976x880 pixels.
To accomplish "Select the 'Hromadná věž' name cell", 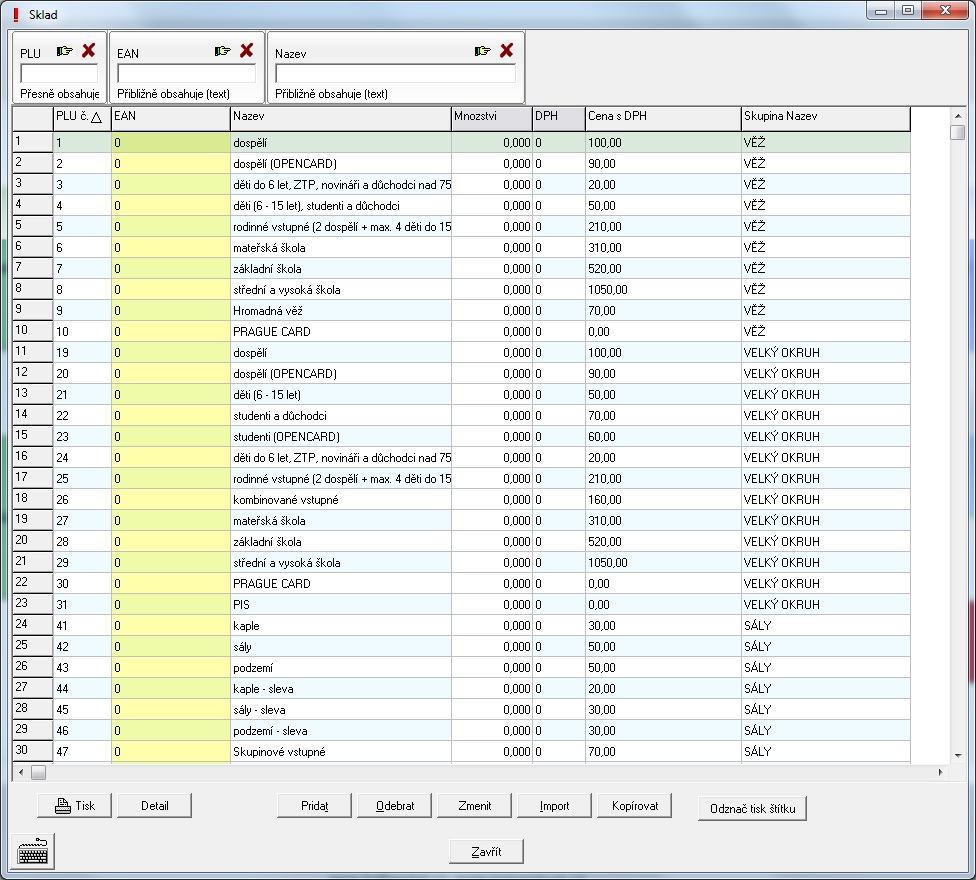I will [340, 311].
